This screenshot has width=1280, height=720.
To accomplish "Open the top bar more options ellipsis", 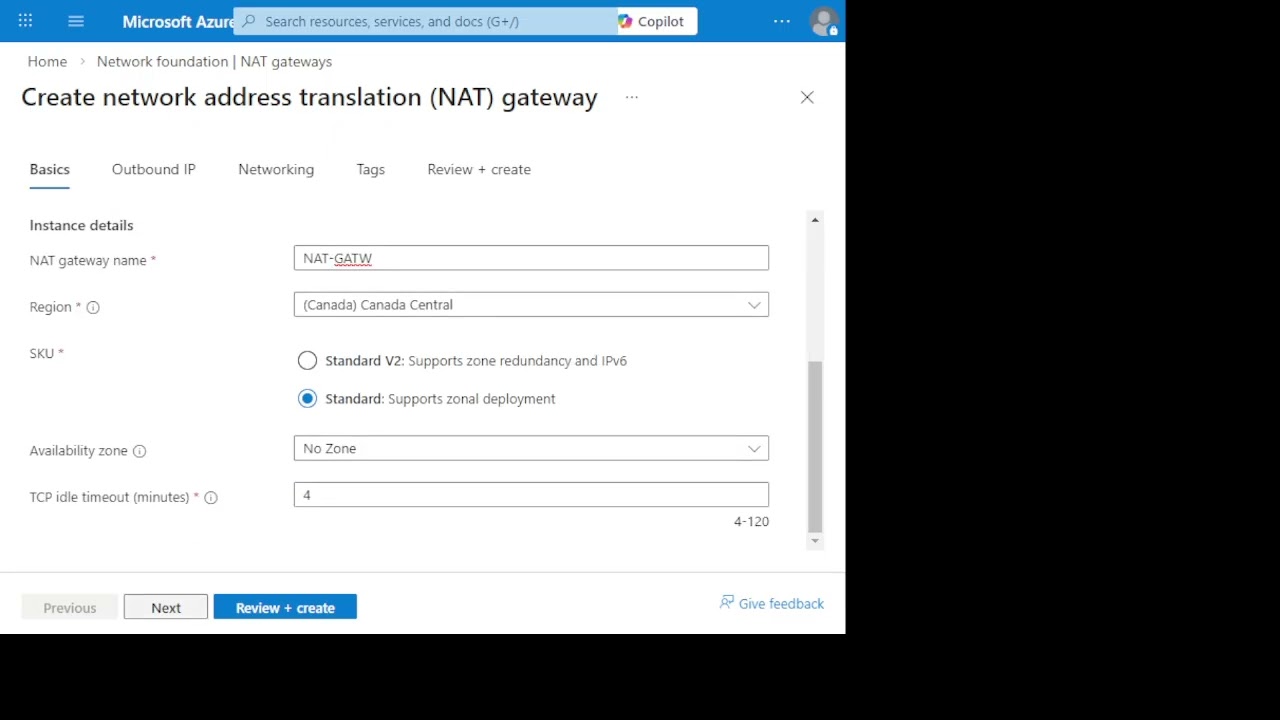I will coord(782,21).
